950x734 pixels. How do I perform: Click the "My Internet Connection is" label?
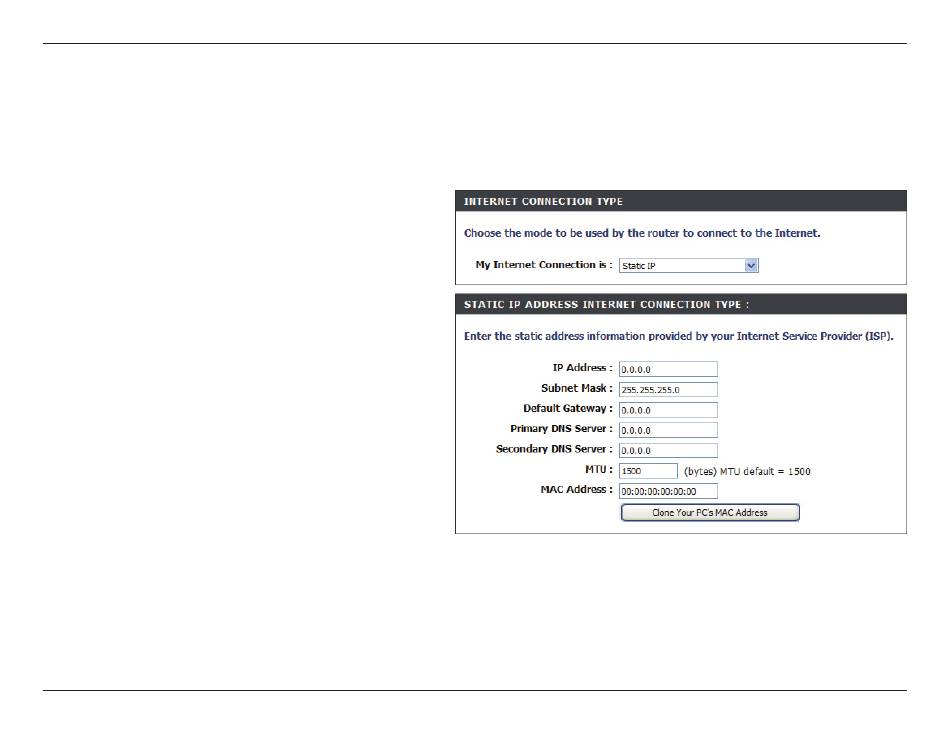(543, 265)
